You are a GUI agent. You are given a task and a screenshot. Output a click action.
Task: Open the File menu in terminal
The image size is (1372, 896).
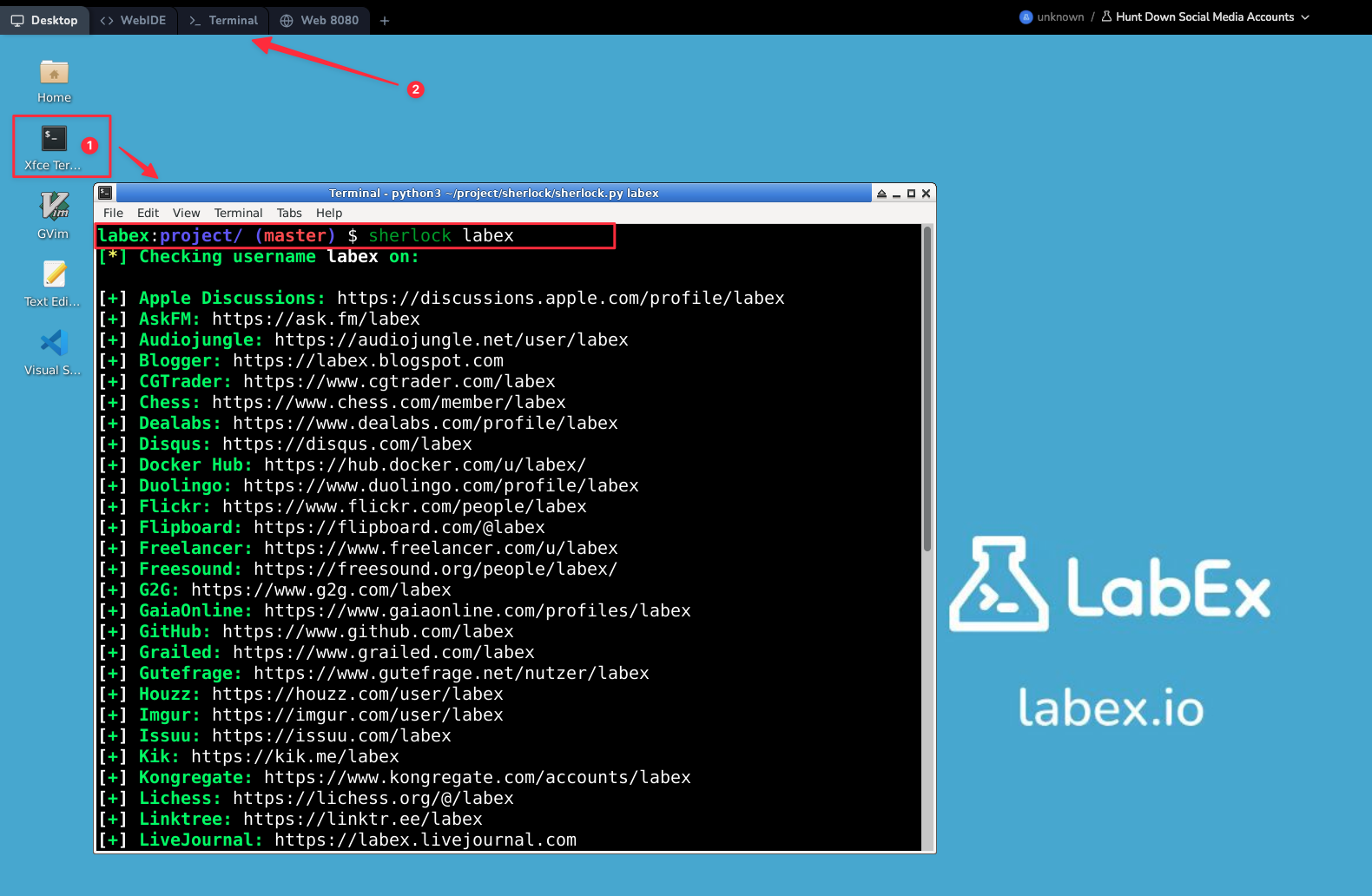113,213
